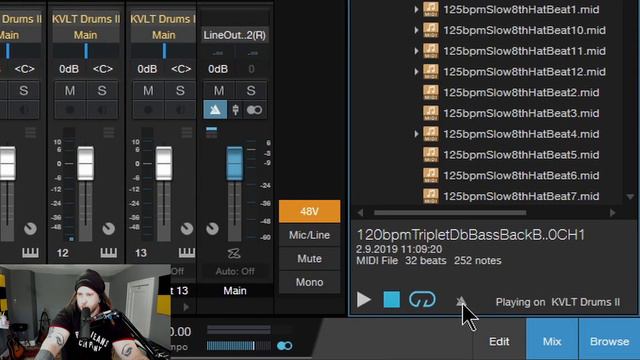Image resolution: width=640 pixels, height=360 pixels.
Task: Open the instrument keyboard icon on channel 13
Action: [x=187, y=253]
